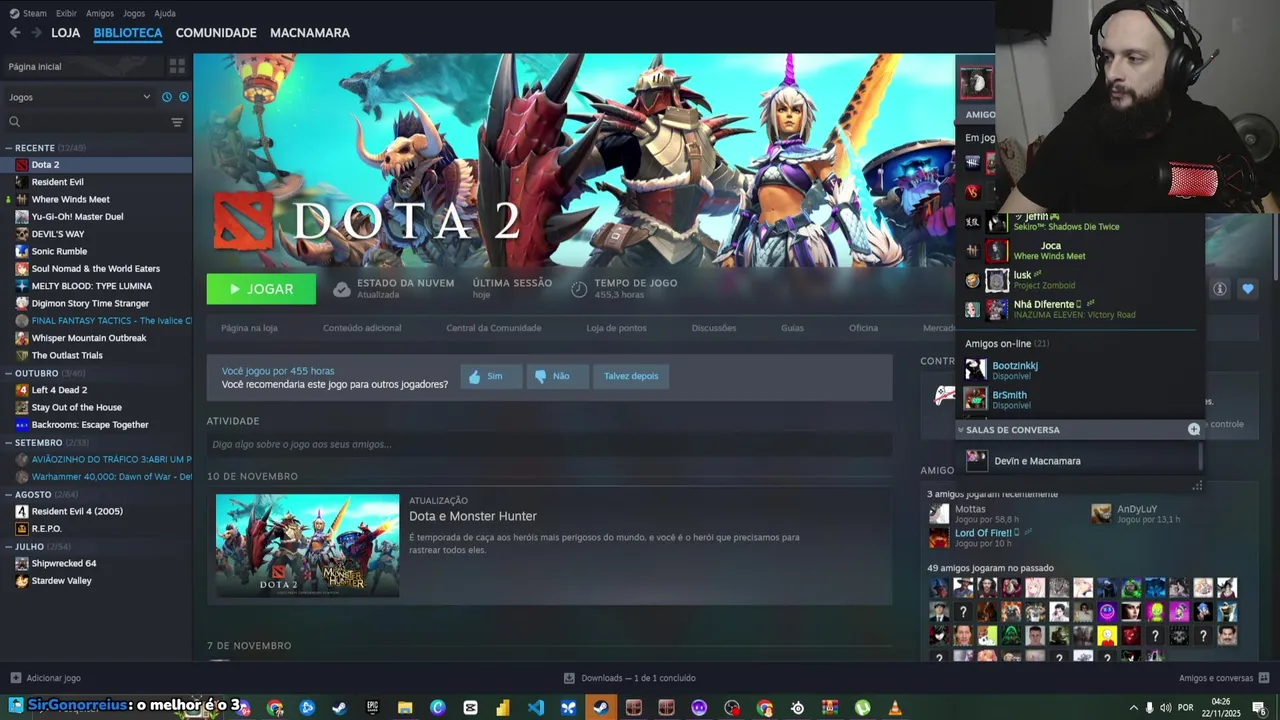Click the clock recent-sort icon
The image size is (1280, 720).
point(167,97)
